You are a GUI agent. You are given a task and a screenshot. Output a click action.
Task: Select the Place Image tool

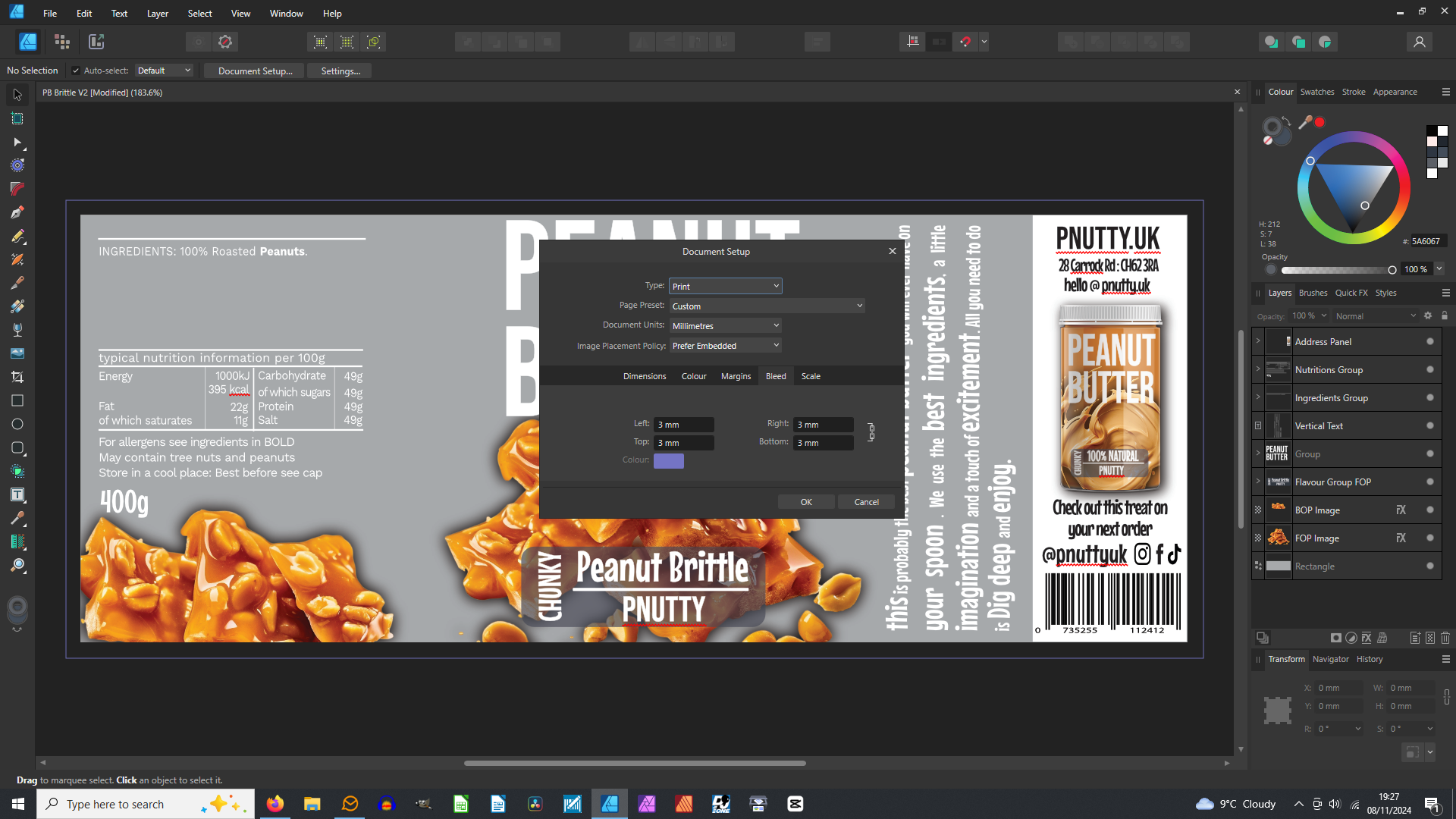[17, 353]
